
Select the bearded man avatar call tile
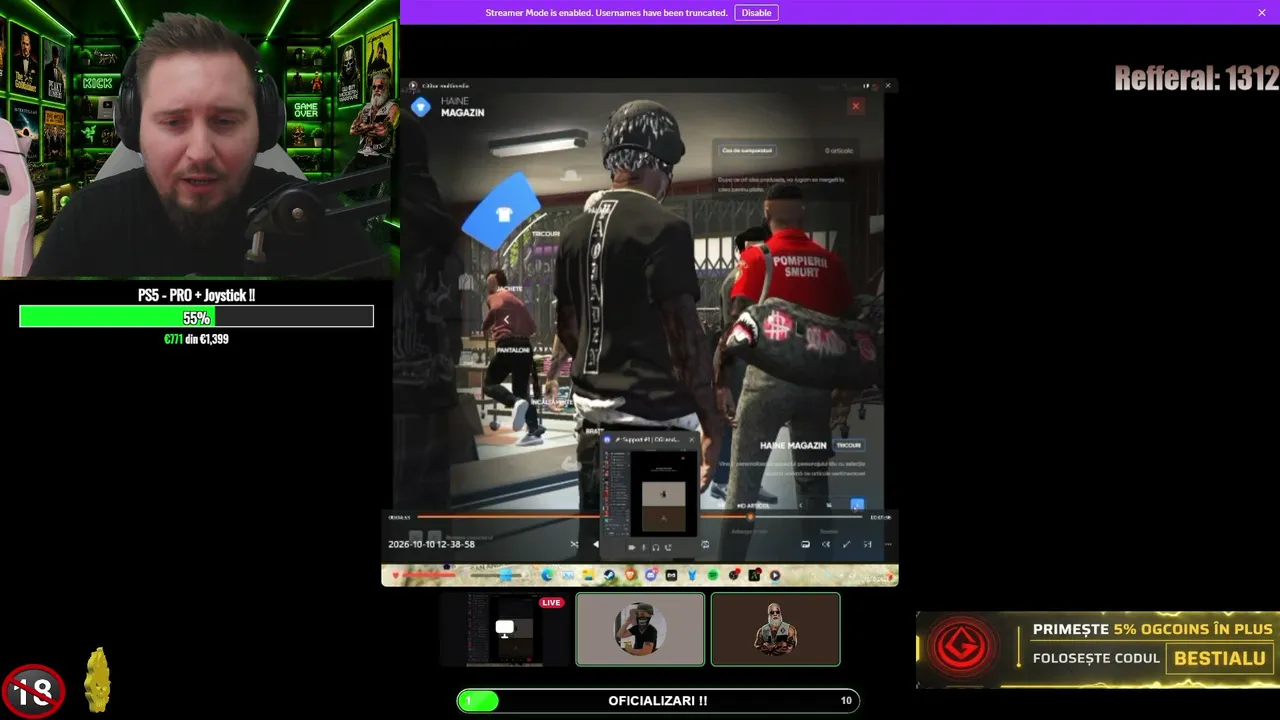775,629
